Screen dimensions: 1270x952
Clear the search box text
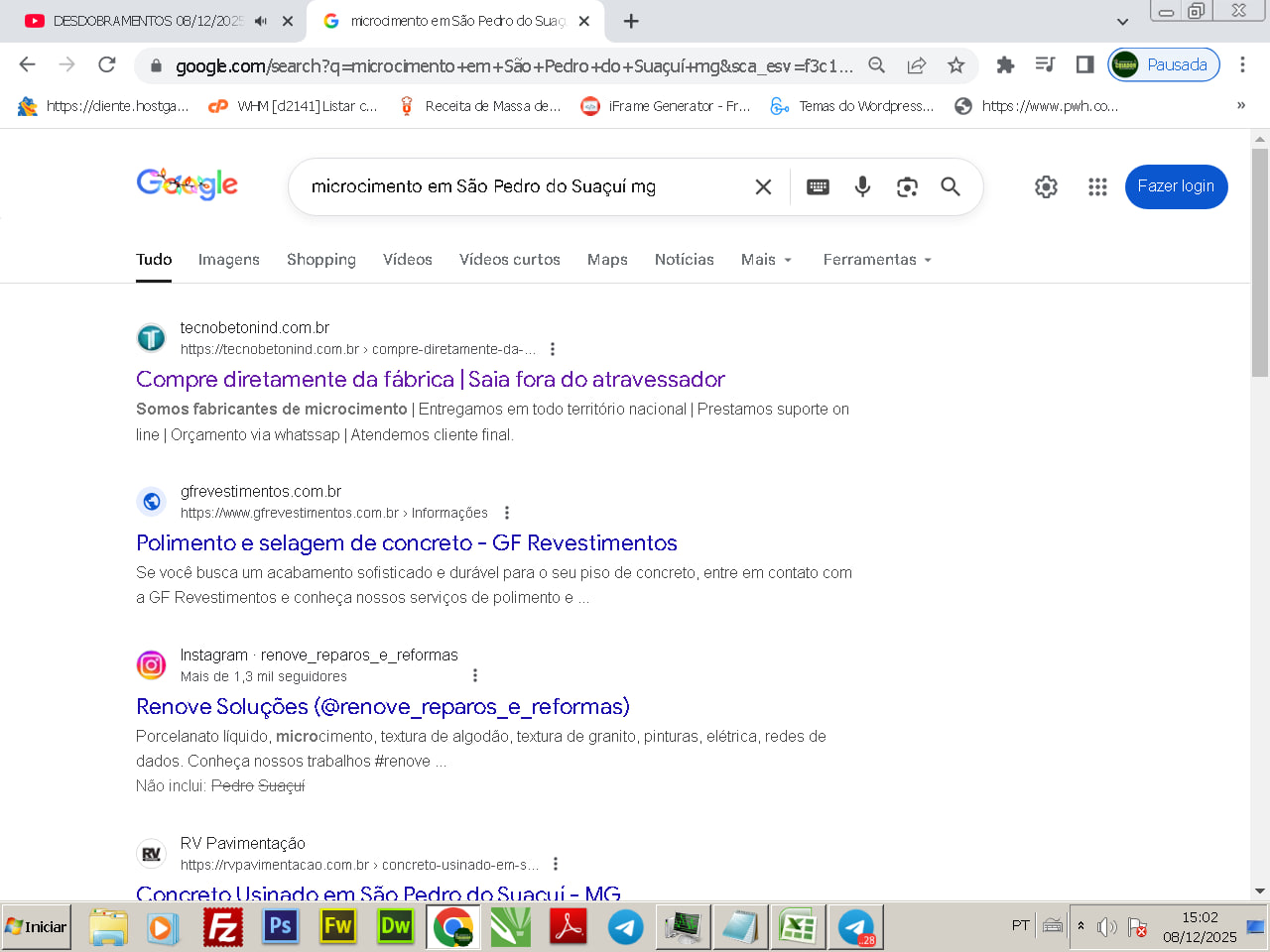[x=763, y=186]
